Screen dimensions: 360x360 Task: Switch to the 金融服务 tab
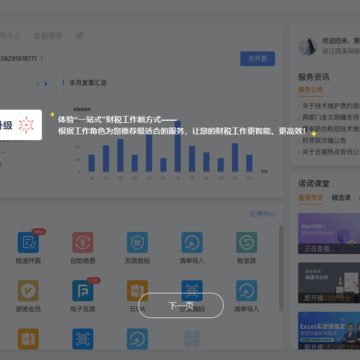[x=48, y=36]
